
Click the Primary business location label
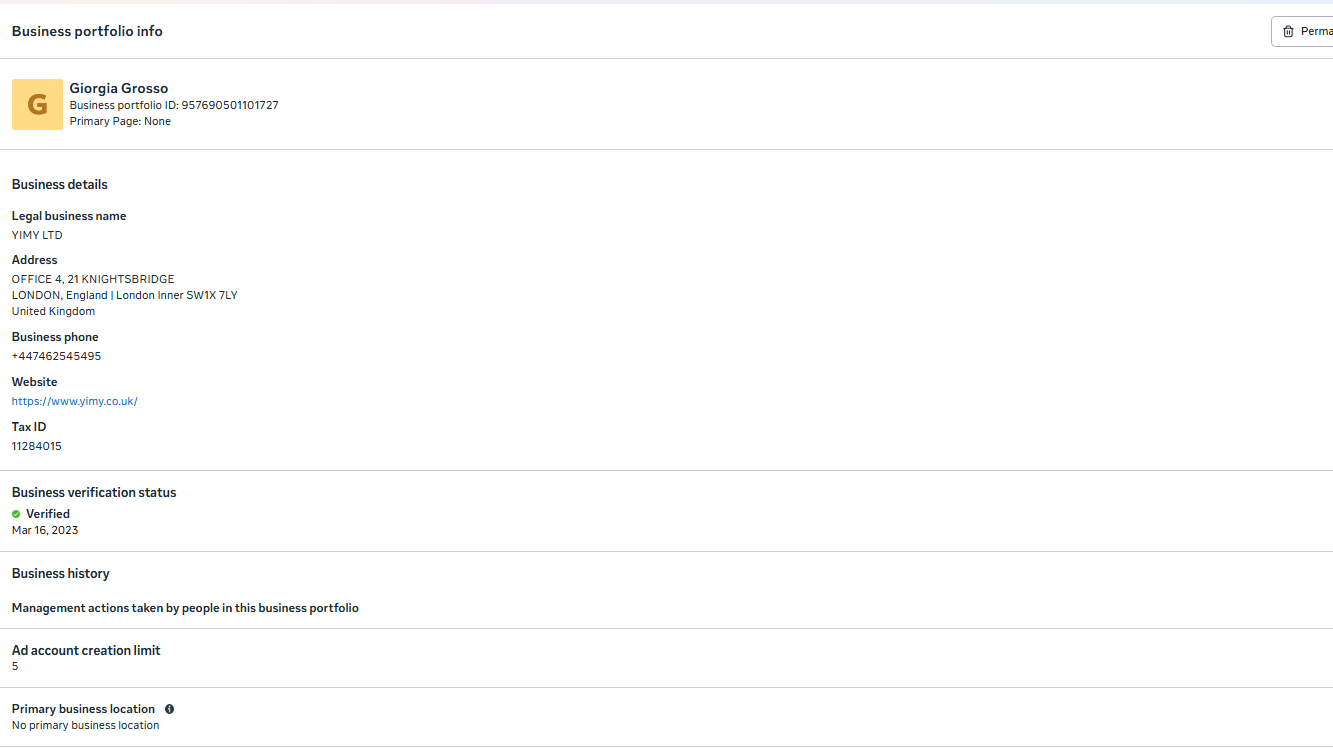pyautogui.click(x=84, y=709)
